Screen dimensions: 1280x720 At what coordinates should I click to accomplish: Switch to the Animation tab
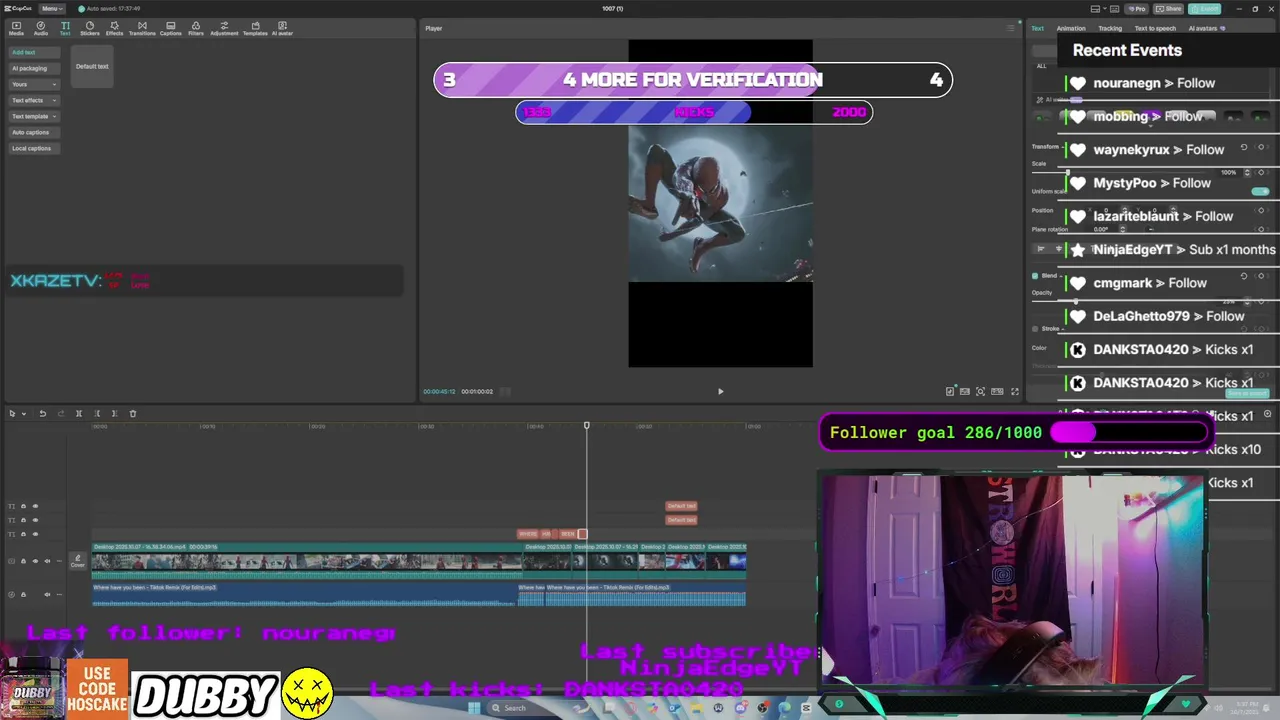click(1071, 28)
